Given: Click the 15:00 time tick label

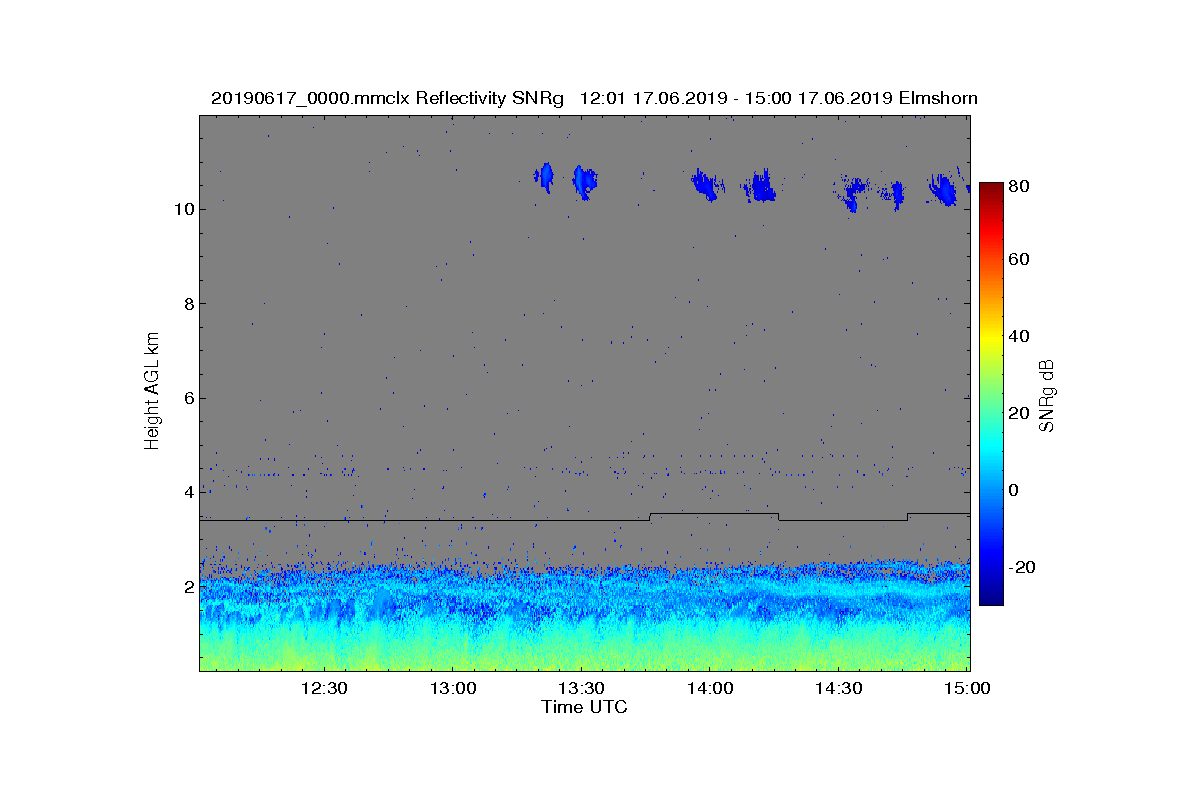Looking at the screenshot, I should (967, 688).
